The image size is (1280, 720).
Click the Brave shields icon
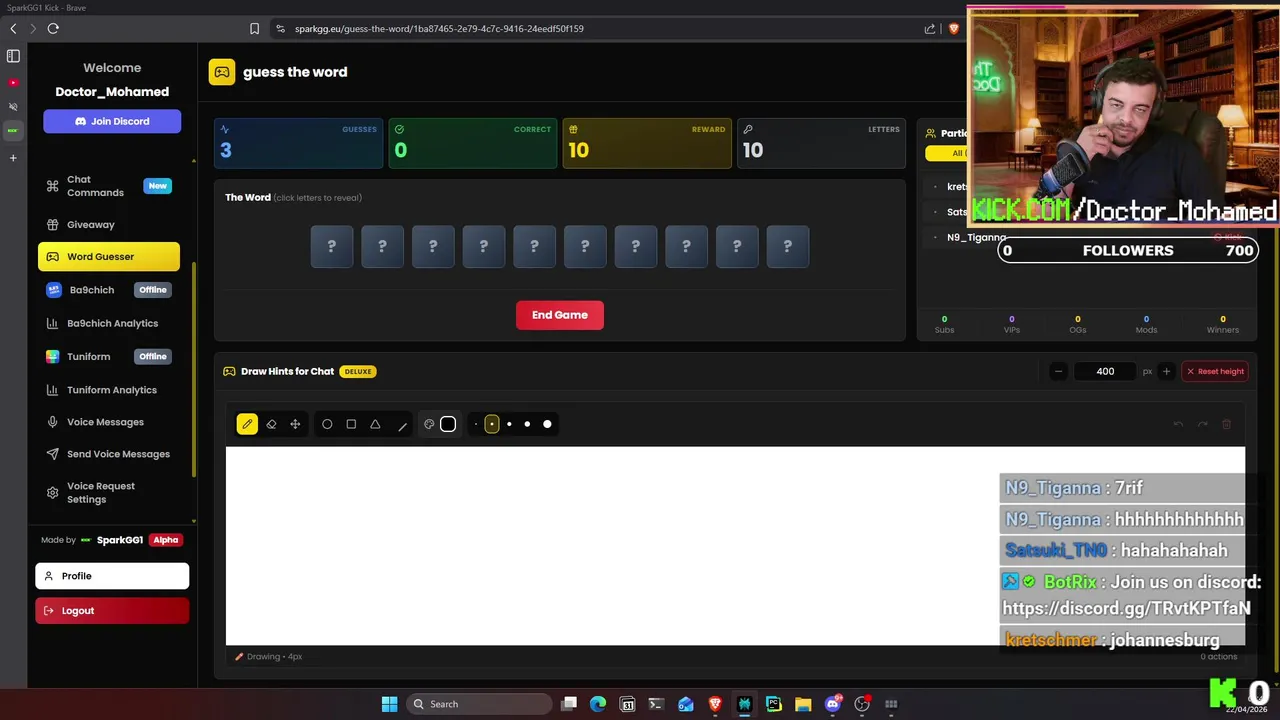[x=953, y=29]
